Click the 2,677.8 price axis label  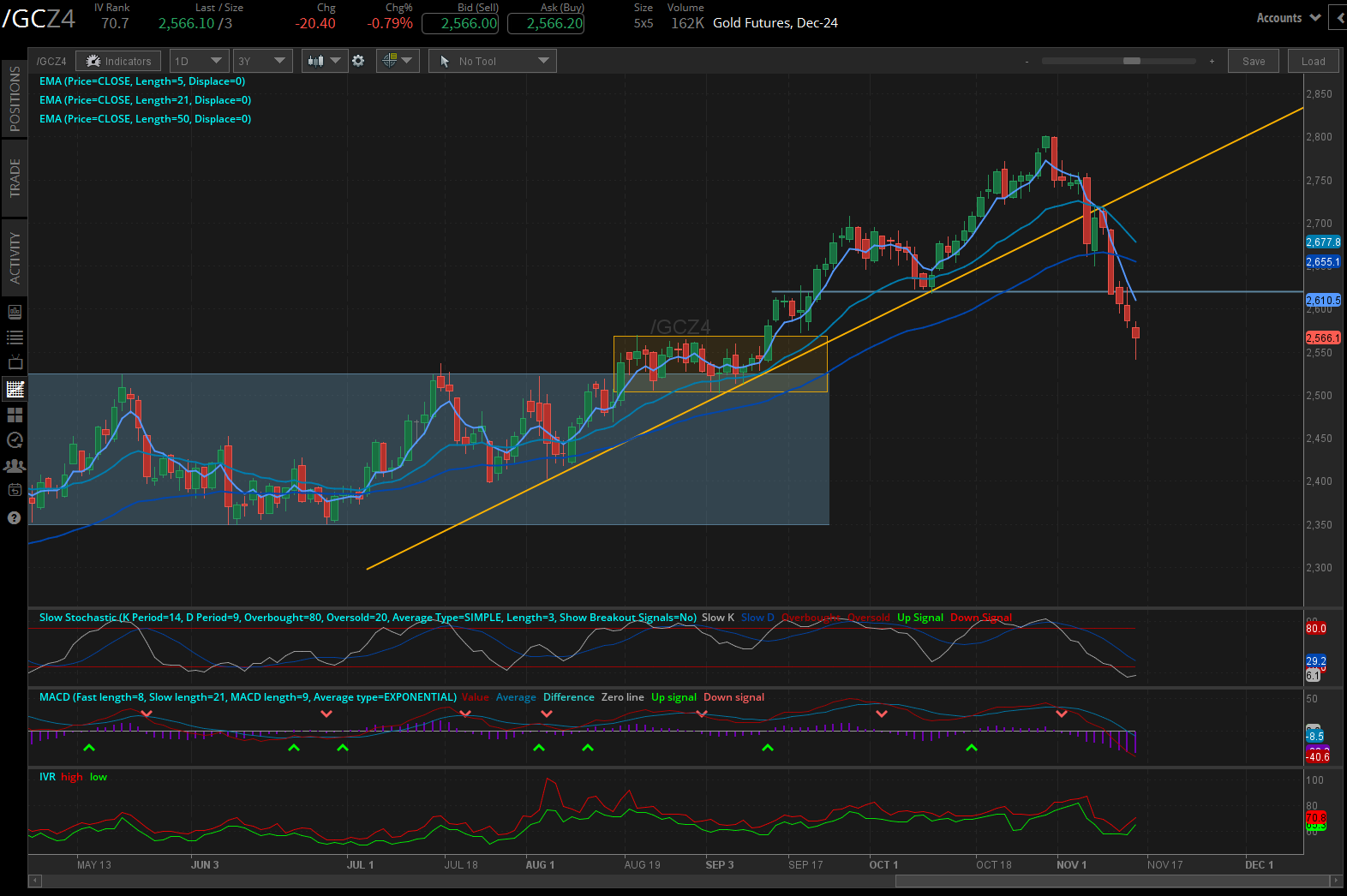pyautogui.click(x=1323, y=242)
